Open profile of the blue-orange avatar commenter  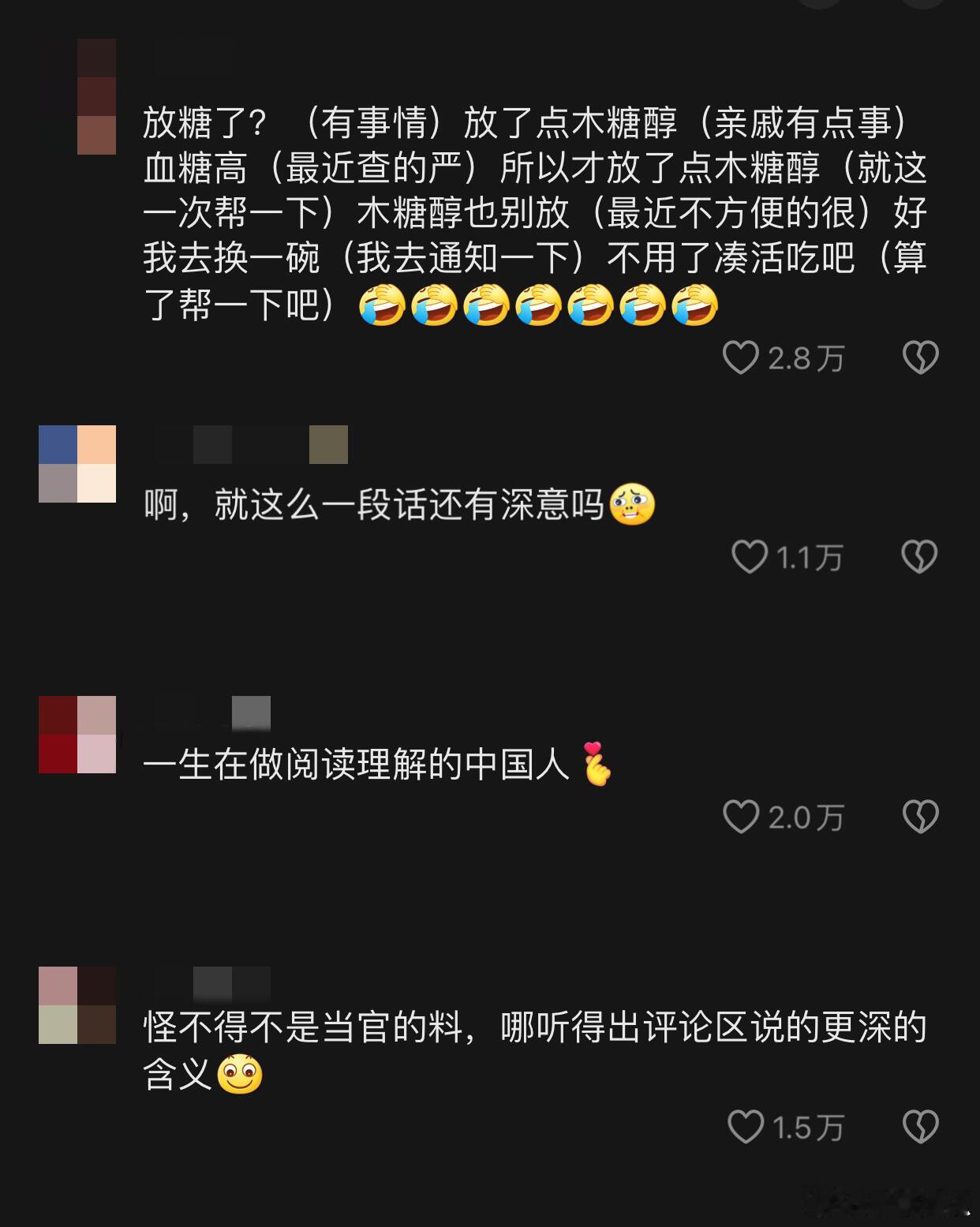pos(77,464)
